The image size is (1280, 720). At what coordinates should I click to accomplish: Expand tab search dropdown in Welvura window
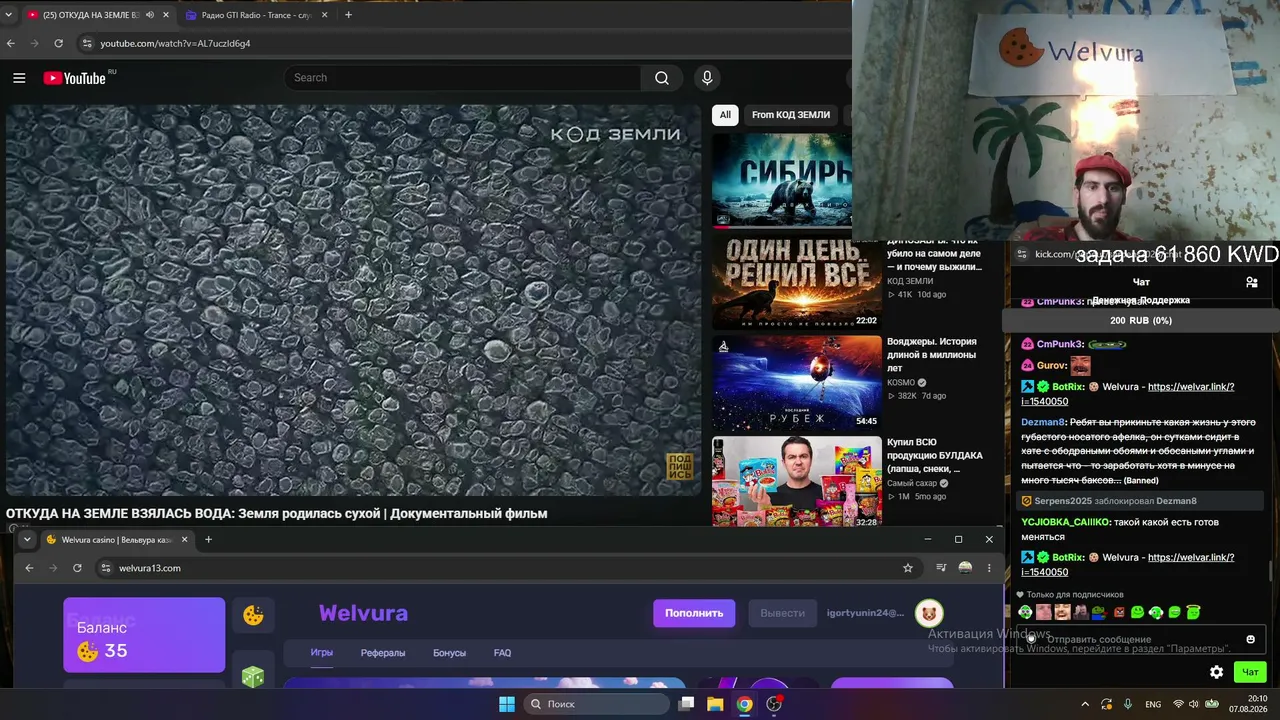pos(27,540)
